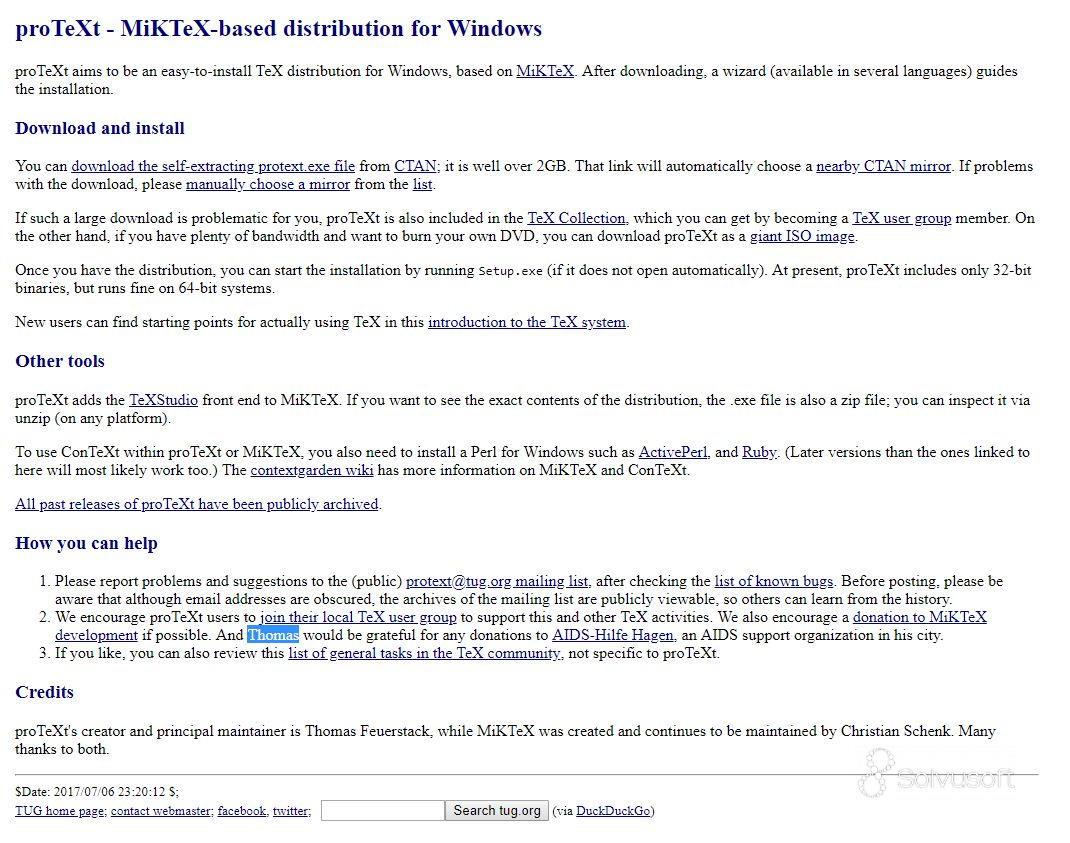
Task: Open the mirror list link
Action: [x=422, y=184]
